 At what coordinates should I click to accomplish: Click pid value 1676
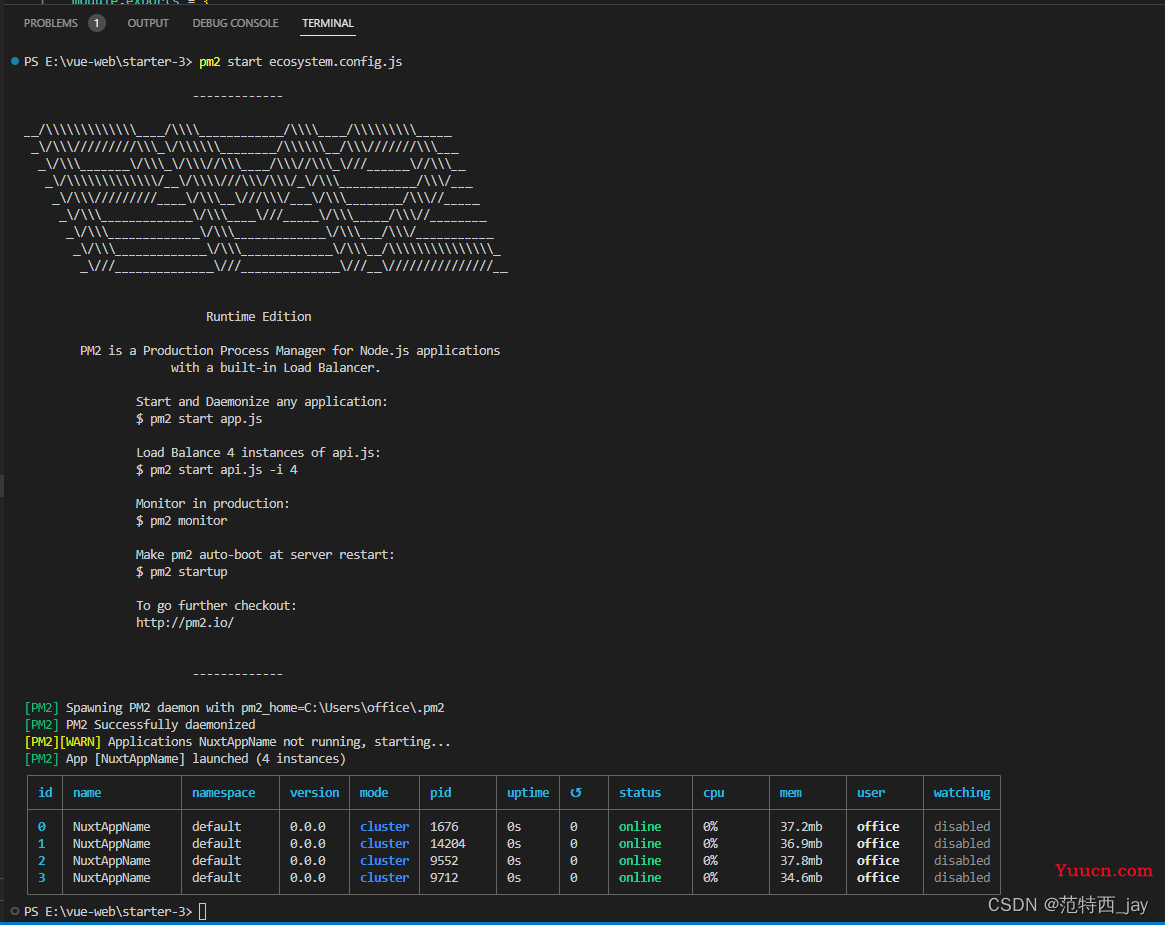point(444,826)
